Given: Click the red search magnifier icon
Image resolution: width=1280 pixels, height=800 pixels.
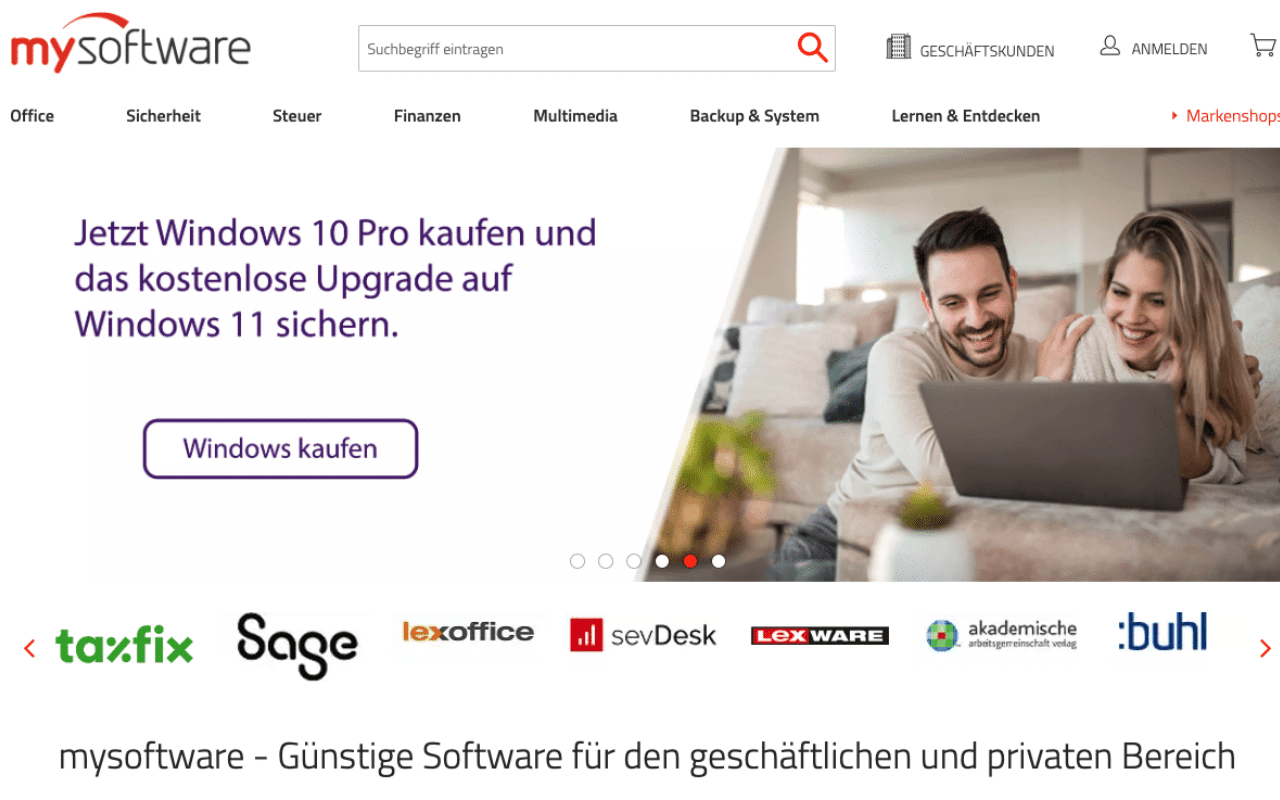Looking at the screenshot, I should point(812,47).
